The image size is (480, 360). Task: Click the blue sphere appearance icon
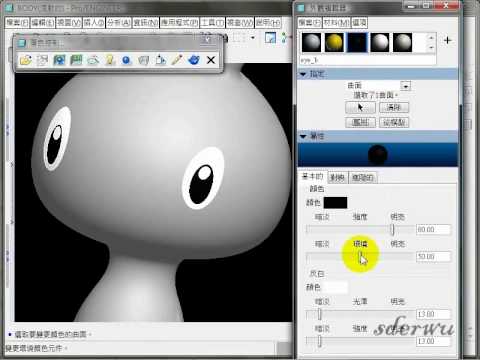(126, 60)
